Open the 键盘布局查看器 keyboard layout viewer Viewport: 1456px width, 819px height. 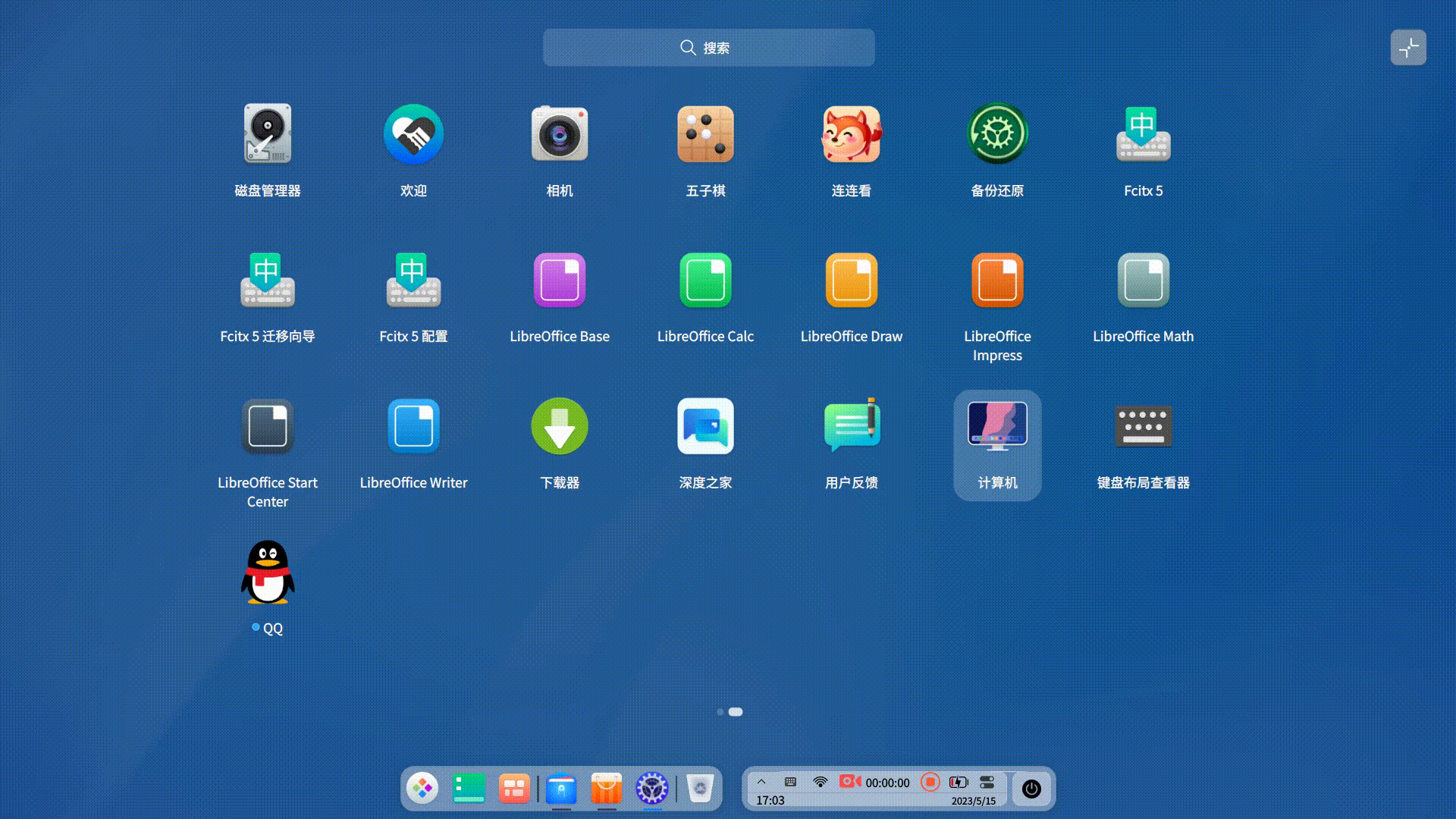pos(1143,425)
